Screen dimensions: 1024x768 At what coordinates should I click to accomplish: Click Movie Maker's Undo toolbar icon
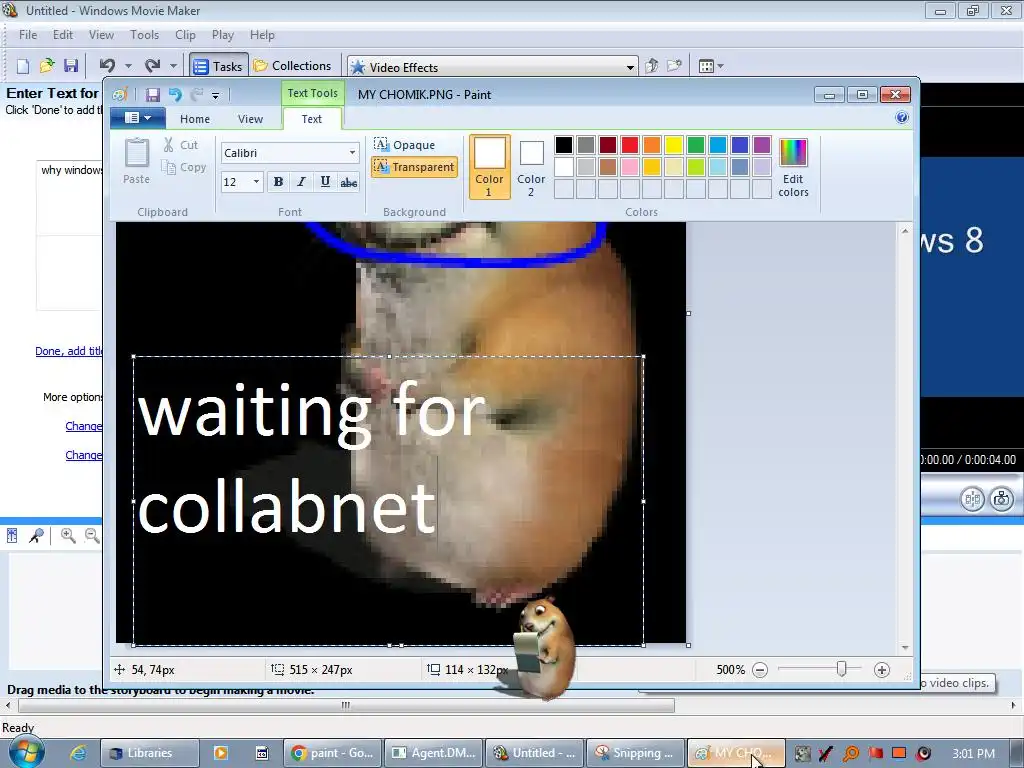pos(108,65)
